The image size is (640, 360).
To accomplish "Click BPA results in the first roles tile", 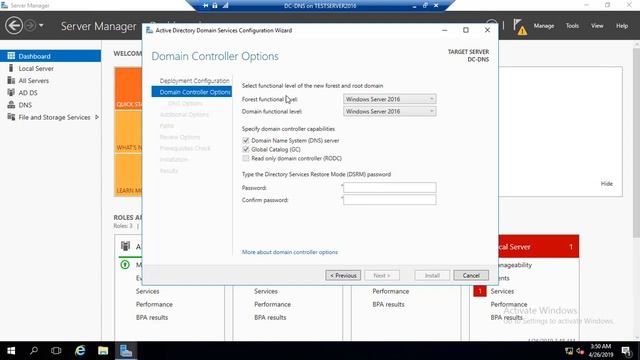I will (x=152, y=317).
